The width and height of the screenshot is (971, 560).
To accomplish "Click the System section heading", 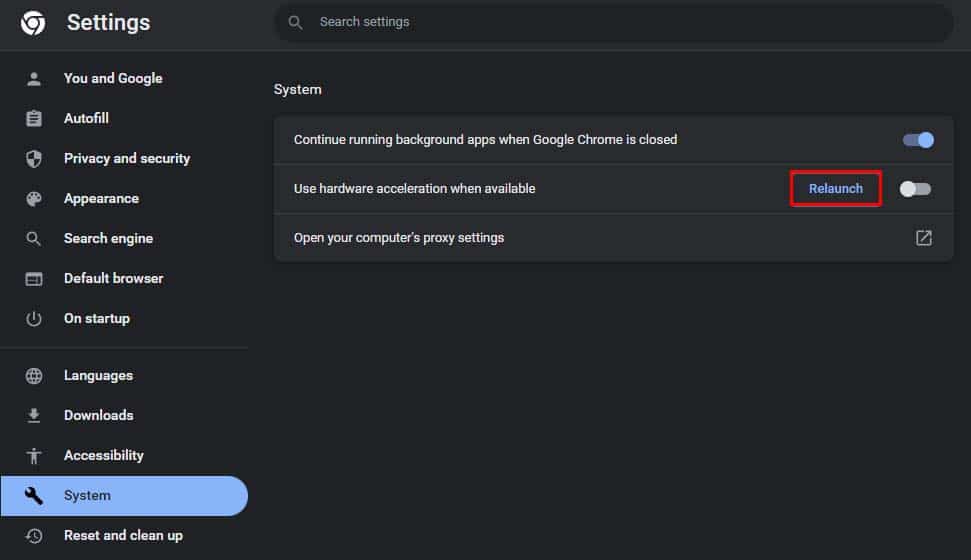I will (x=297, y=90).
